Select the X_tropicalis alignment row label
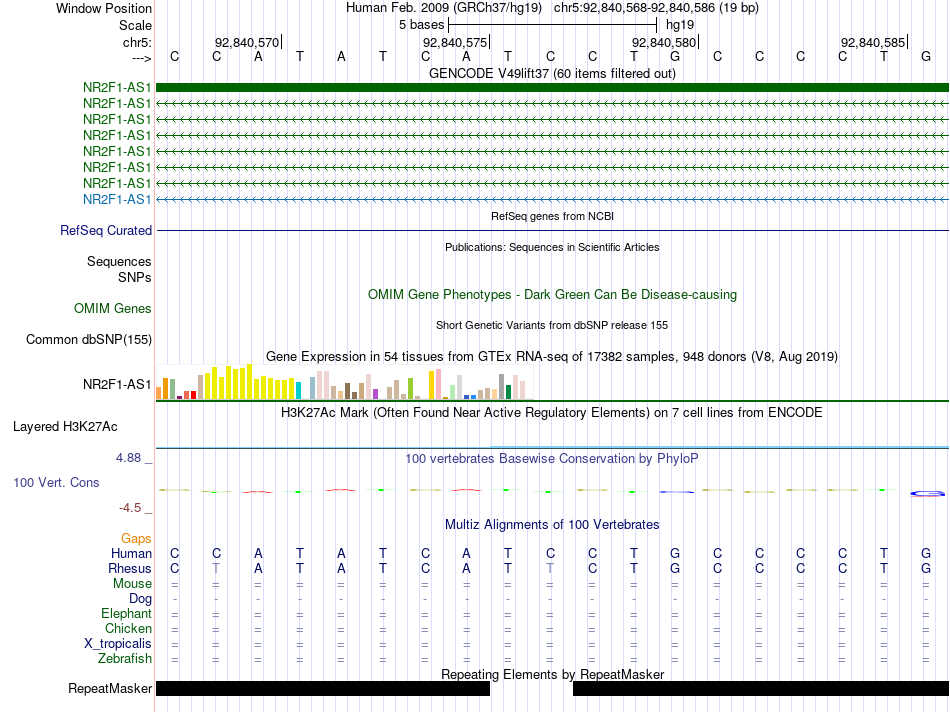The image size is (950, 712). 118,644
